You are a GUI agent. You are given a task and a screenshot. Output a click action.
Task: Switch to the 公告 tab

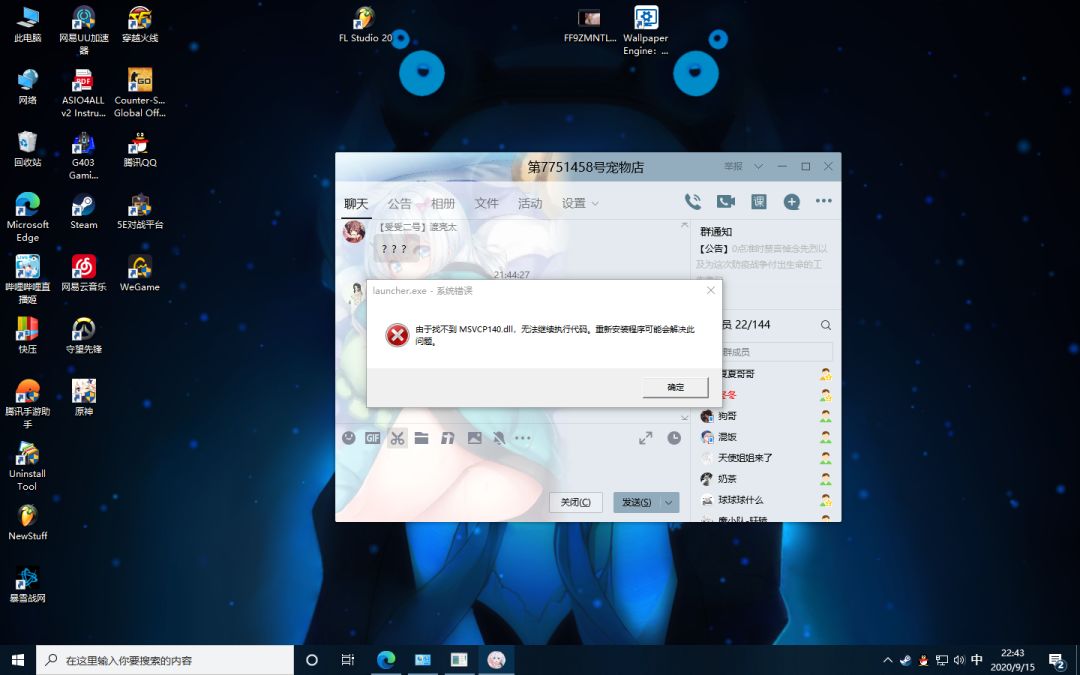pyautogui.click(x=399, y=204)
